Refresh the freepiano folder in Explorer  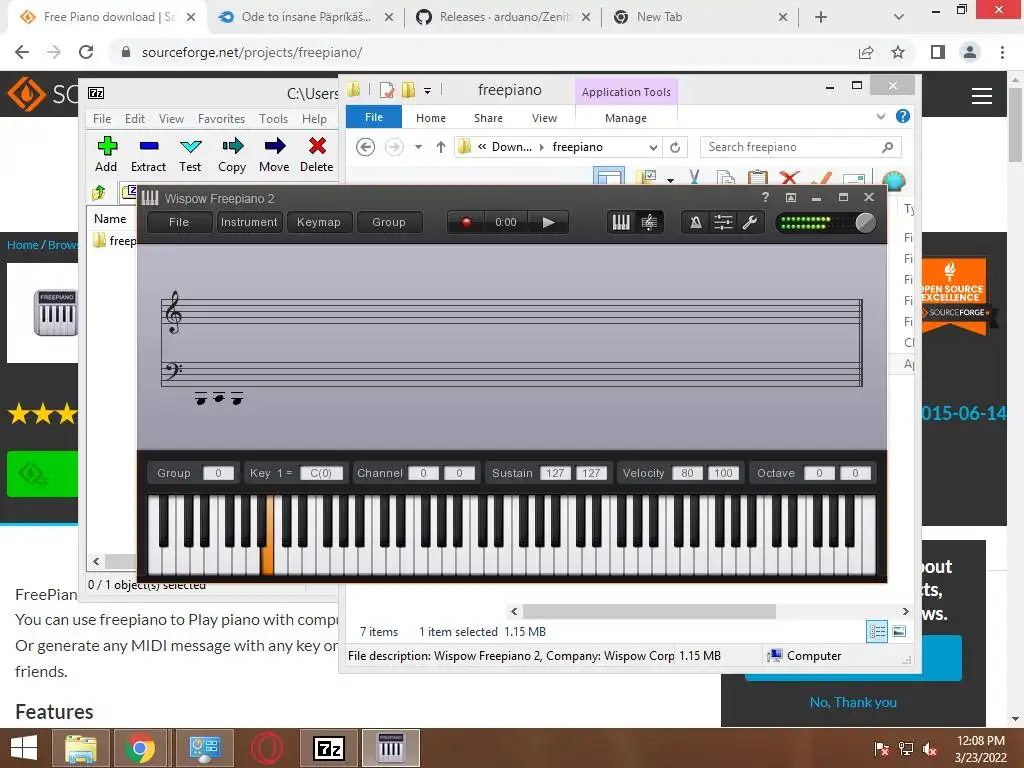click(675, 148)
